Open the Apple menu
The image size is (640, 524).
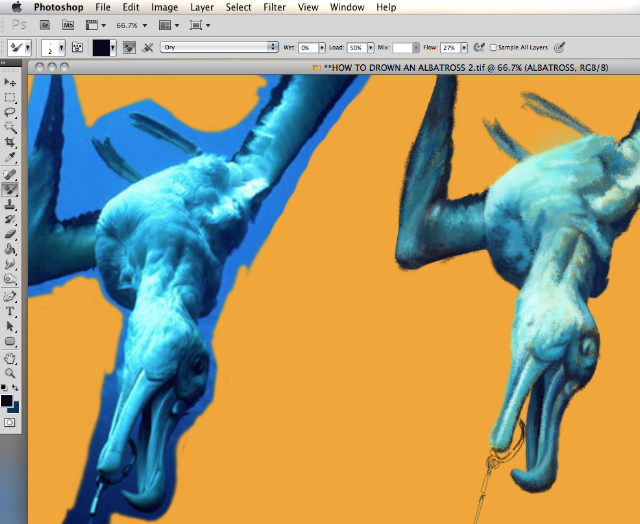17,7
